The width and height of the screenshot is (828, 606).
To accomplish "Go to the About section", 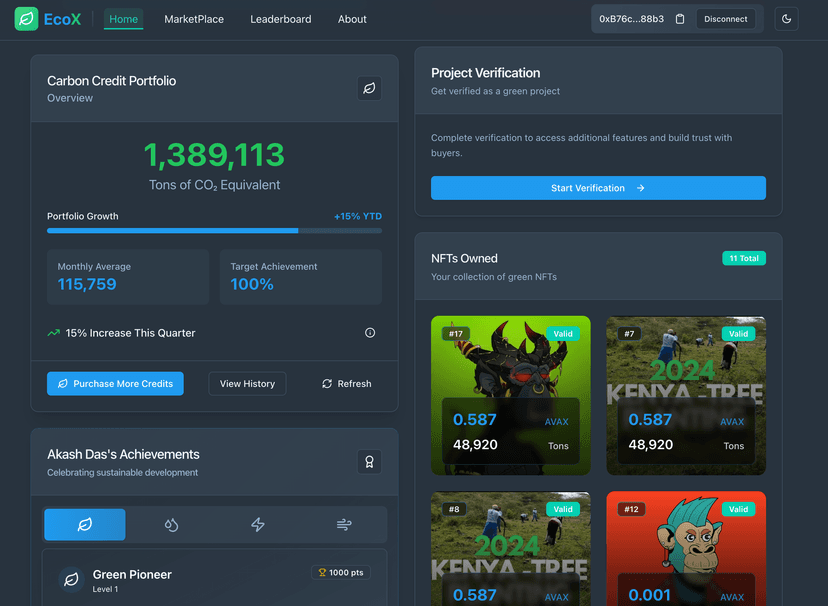I will 352,19.
